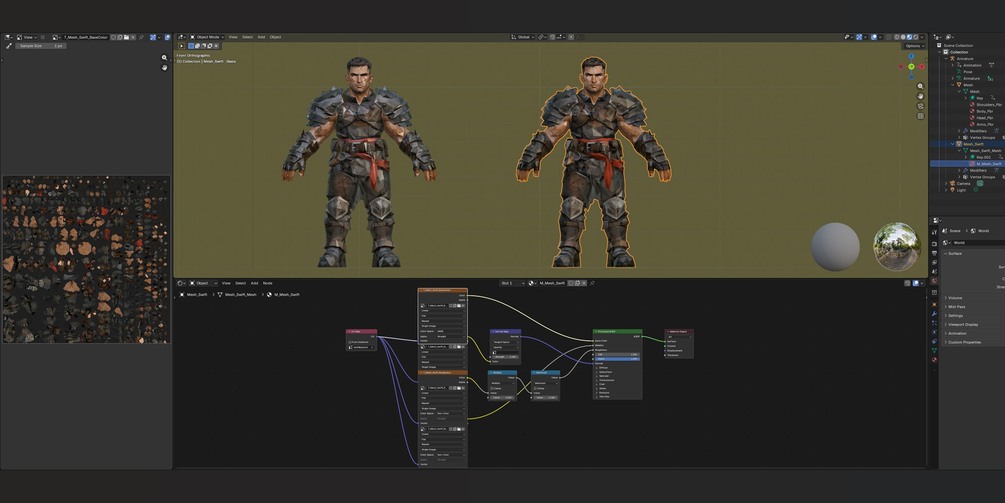Screen dimensions: 1005x503
Task: Click the World datablock name field
Action: click(x=979, y=243)
